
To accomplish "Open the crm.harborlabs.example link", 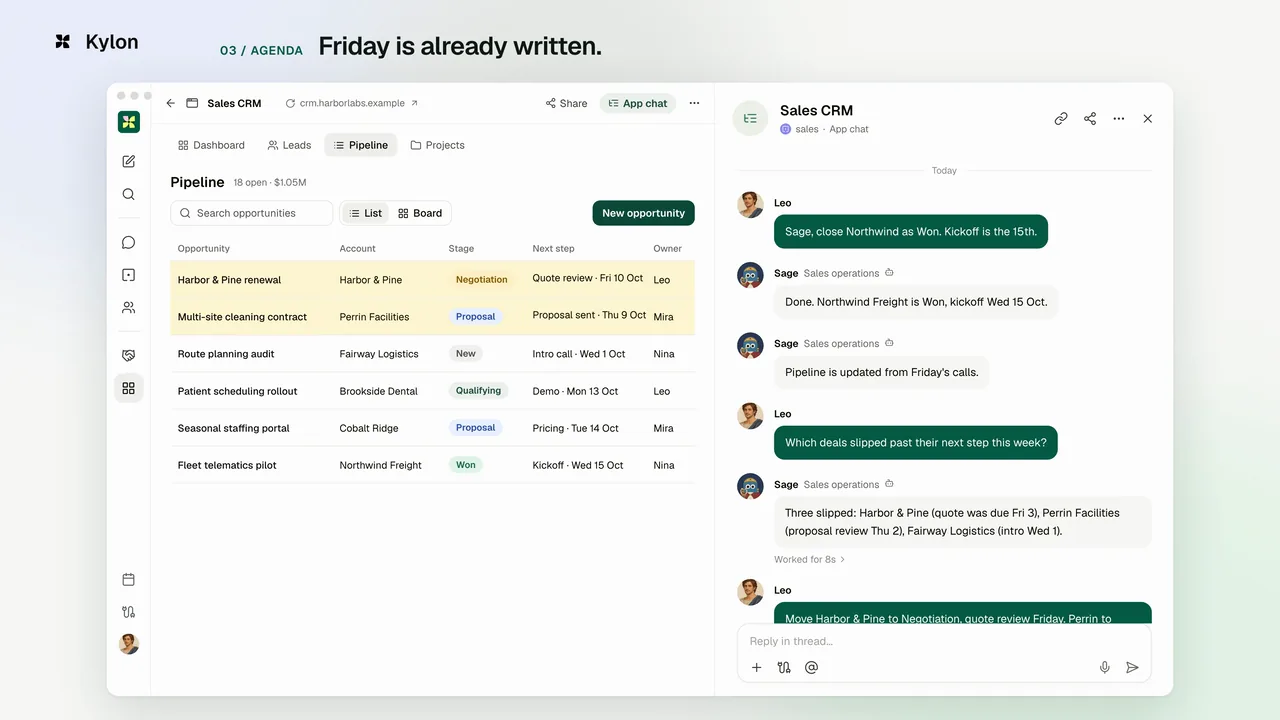I will point(352,103).
